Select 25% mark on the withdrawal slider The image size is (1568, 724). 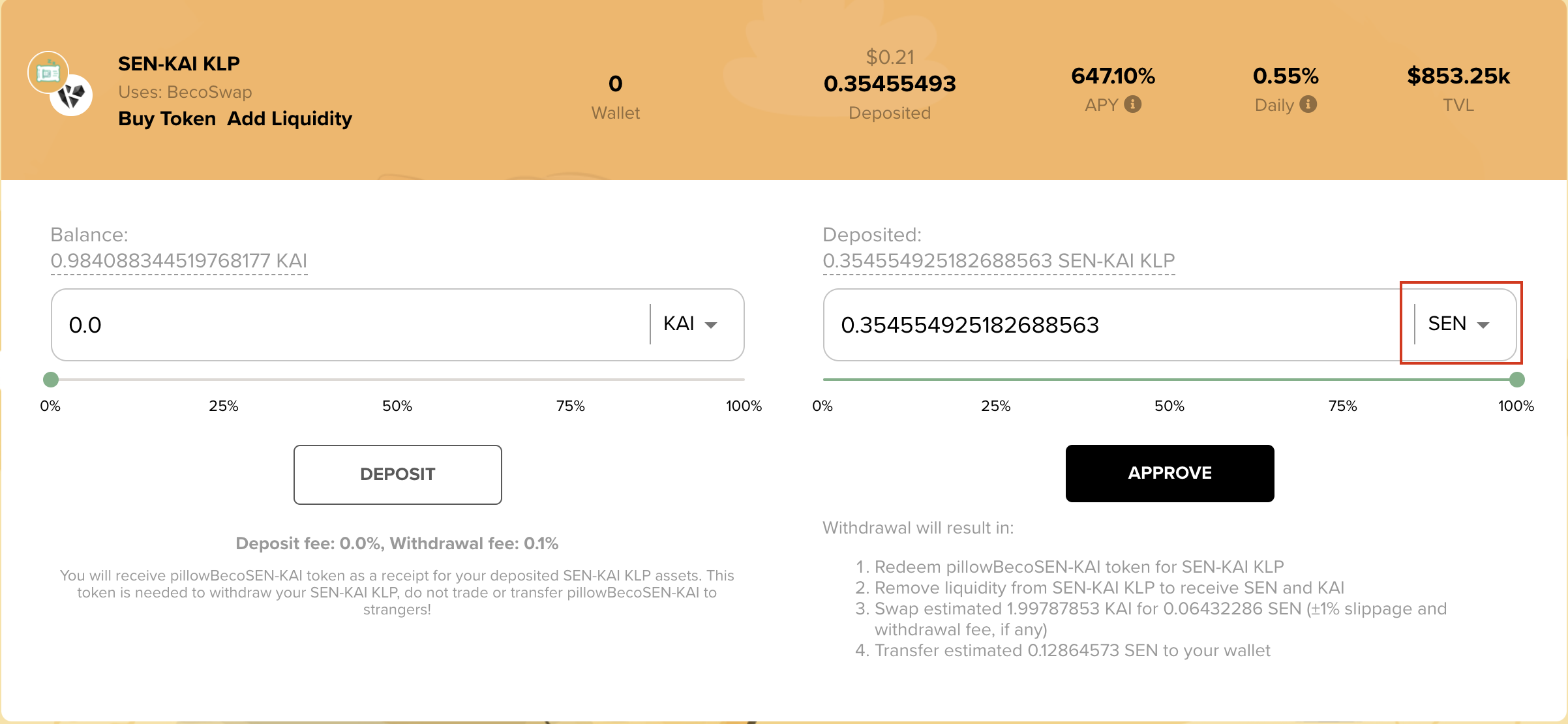[x=996, y=406]
